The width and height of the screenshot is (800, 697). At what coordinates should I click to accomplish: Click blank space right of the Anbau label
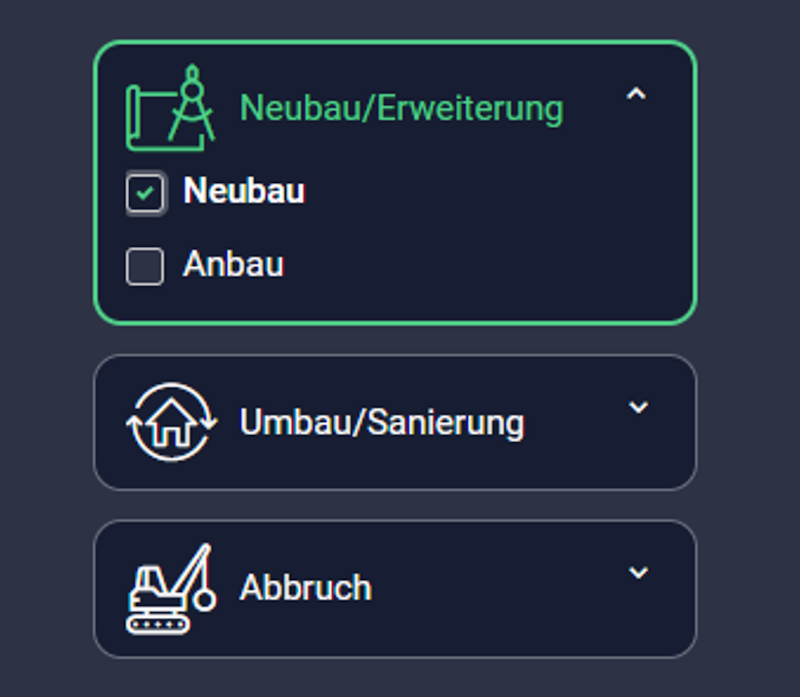[x=485, y=265]
